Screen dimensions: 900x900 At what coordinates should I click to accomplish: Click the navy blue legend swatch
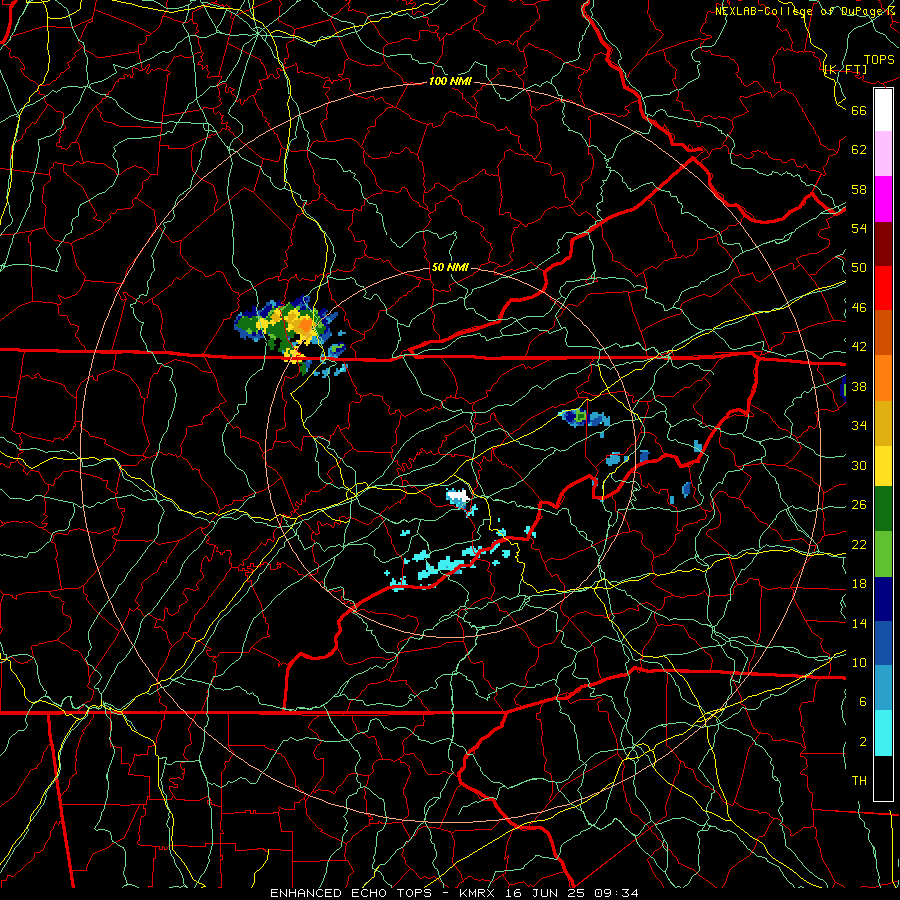tap(883, 599)
